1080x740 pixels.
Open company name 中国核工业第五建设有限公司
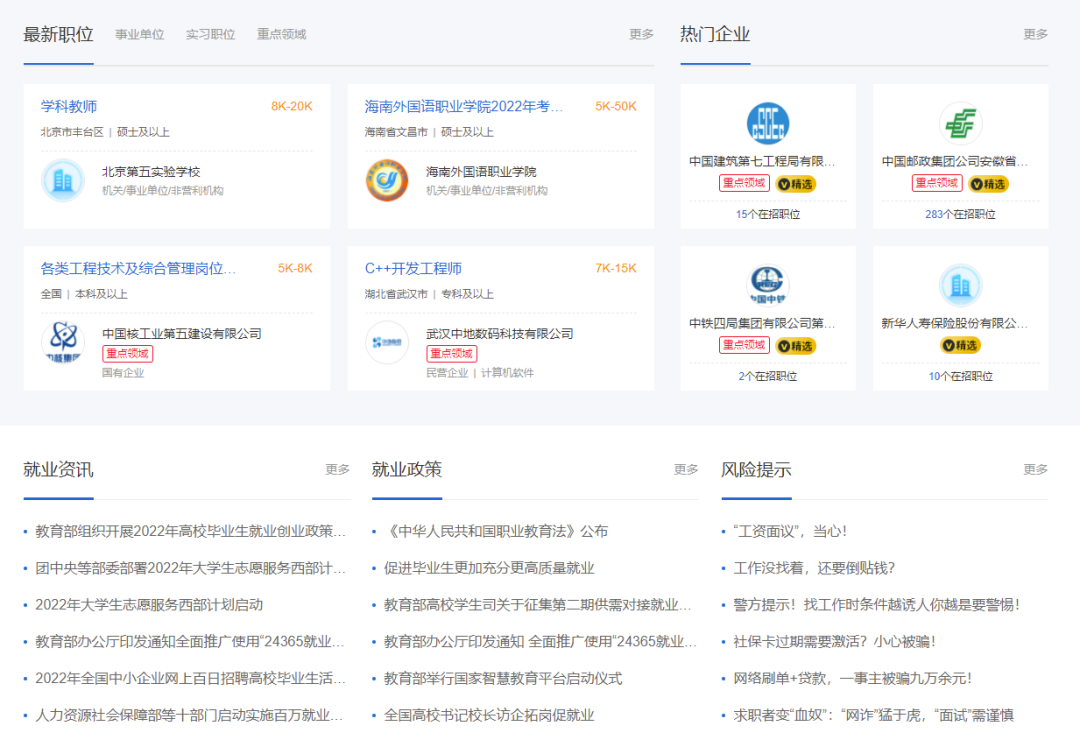tap(182, 333)
